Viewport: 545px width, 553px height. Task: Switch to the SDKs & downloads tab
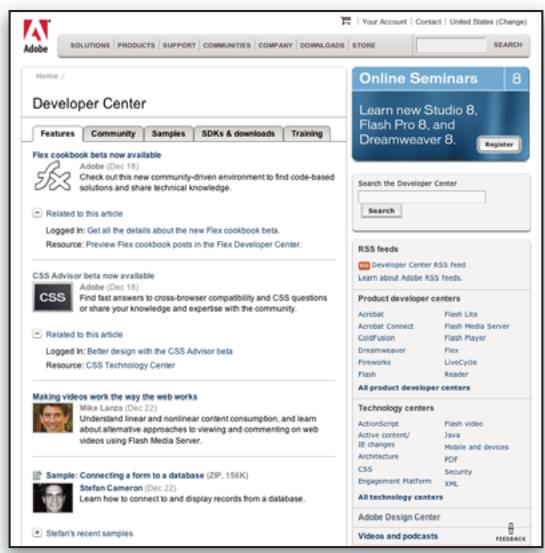coord(238,134)
